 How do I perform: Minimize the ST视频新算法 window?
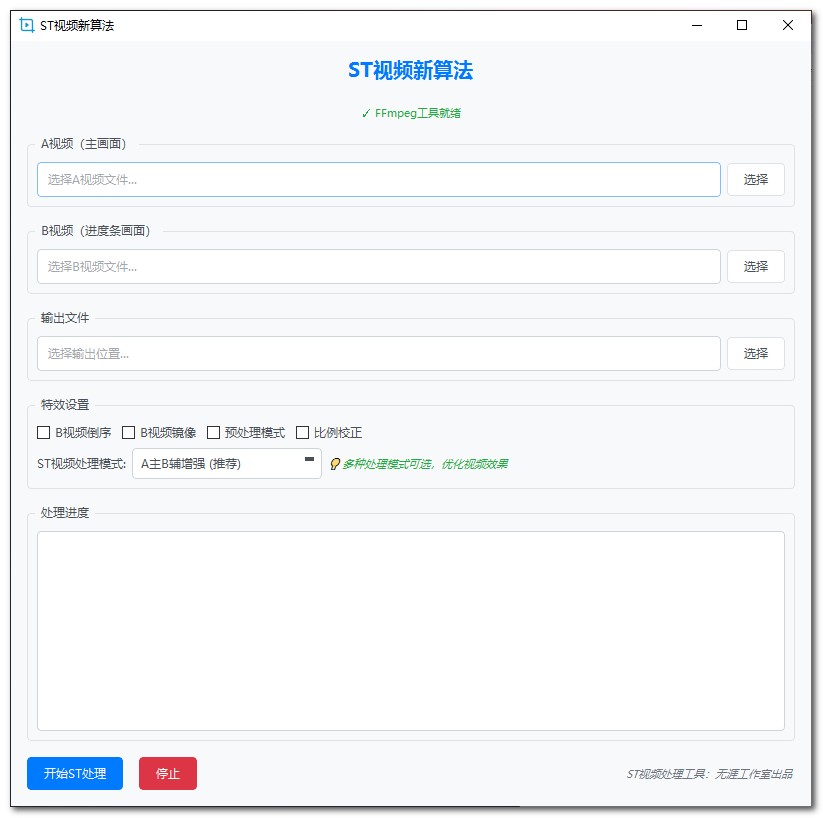click(697, 25)
